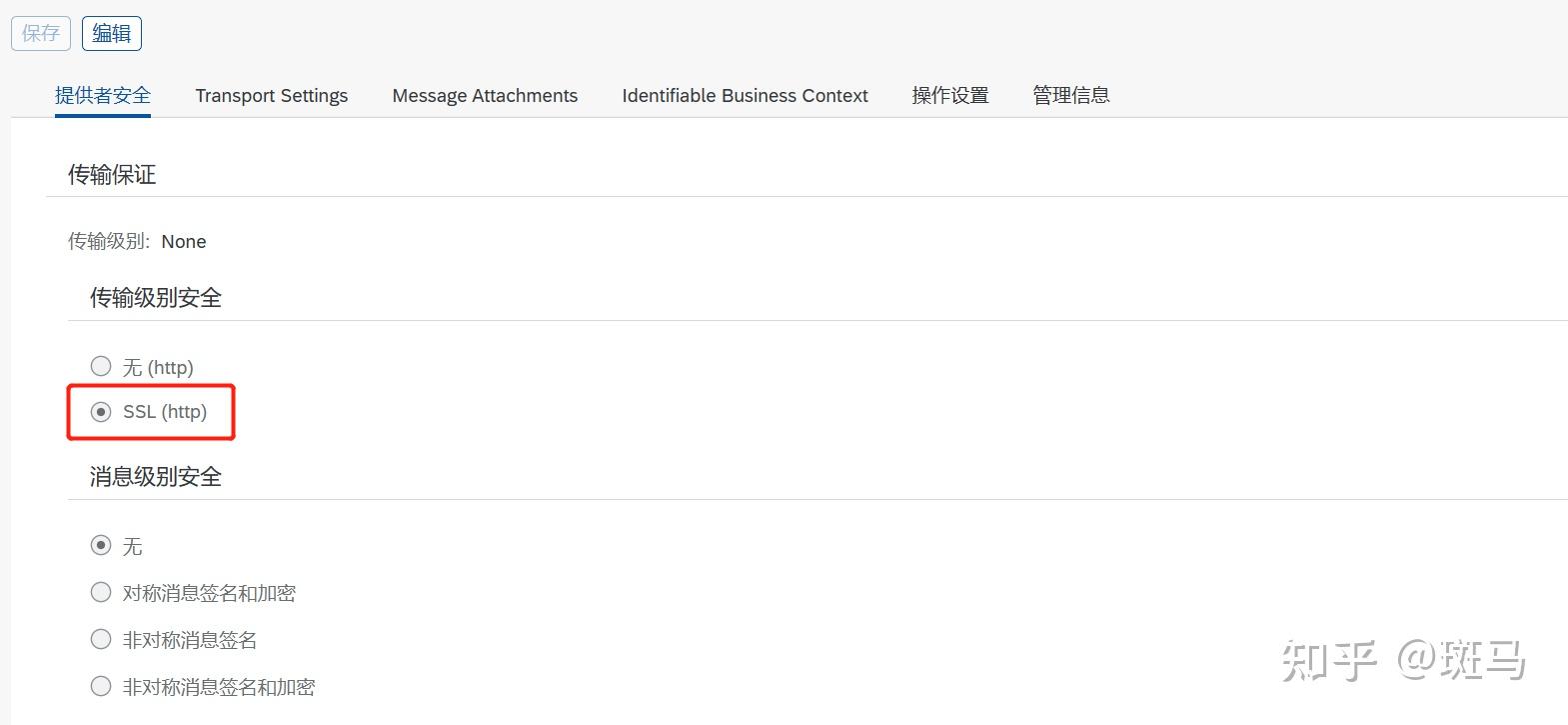This screenshot has width=1568, height=725.
Task: Select 无 under 消息级别安全
Action: [101, 546]
